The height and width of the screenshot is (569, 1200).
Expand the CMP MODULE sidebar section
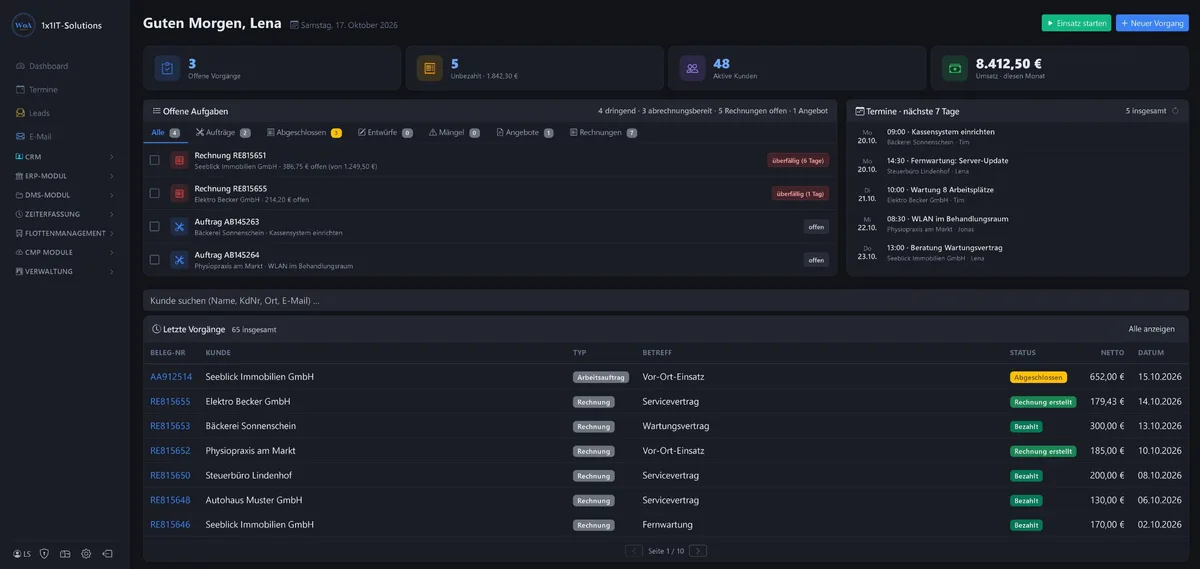64,252
